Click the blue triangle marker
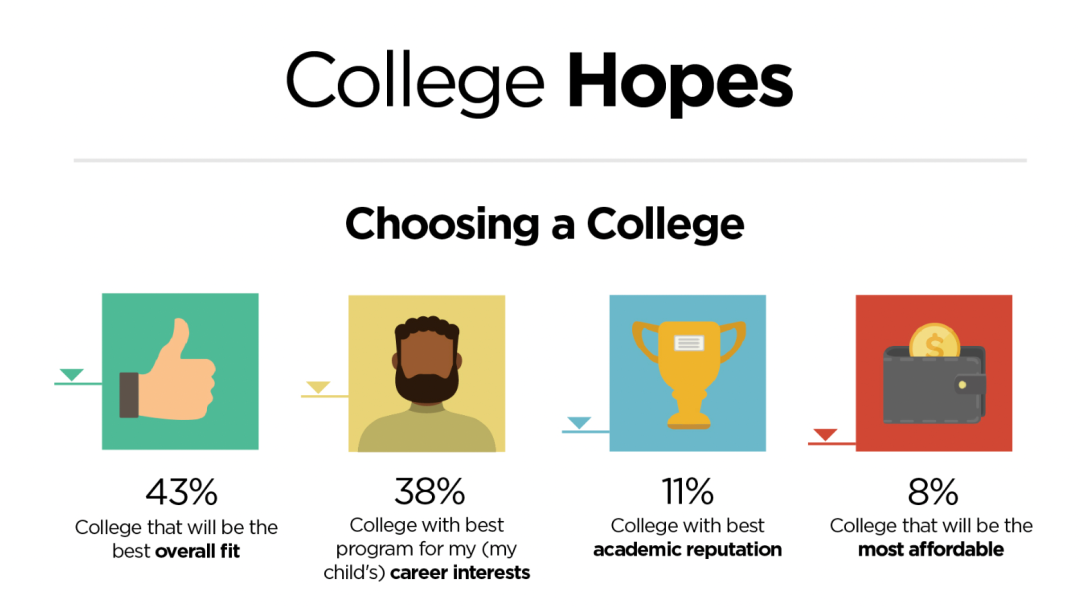Image resolution: width=1080 pixels, height=613 pixels. (579, 423)
